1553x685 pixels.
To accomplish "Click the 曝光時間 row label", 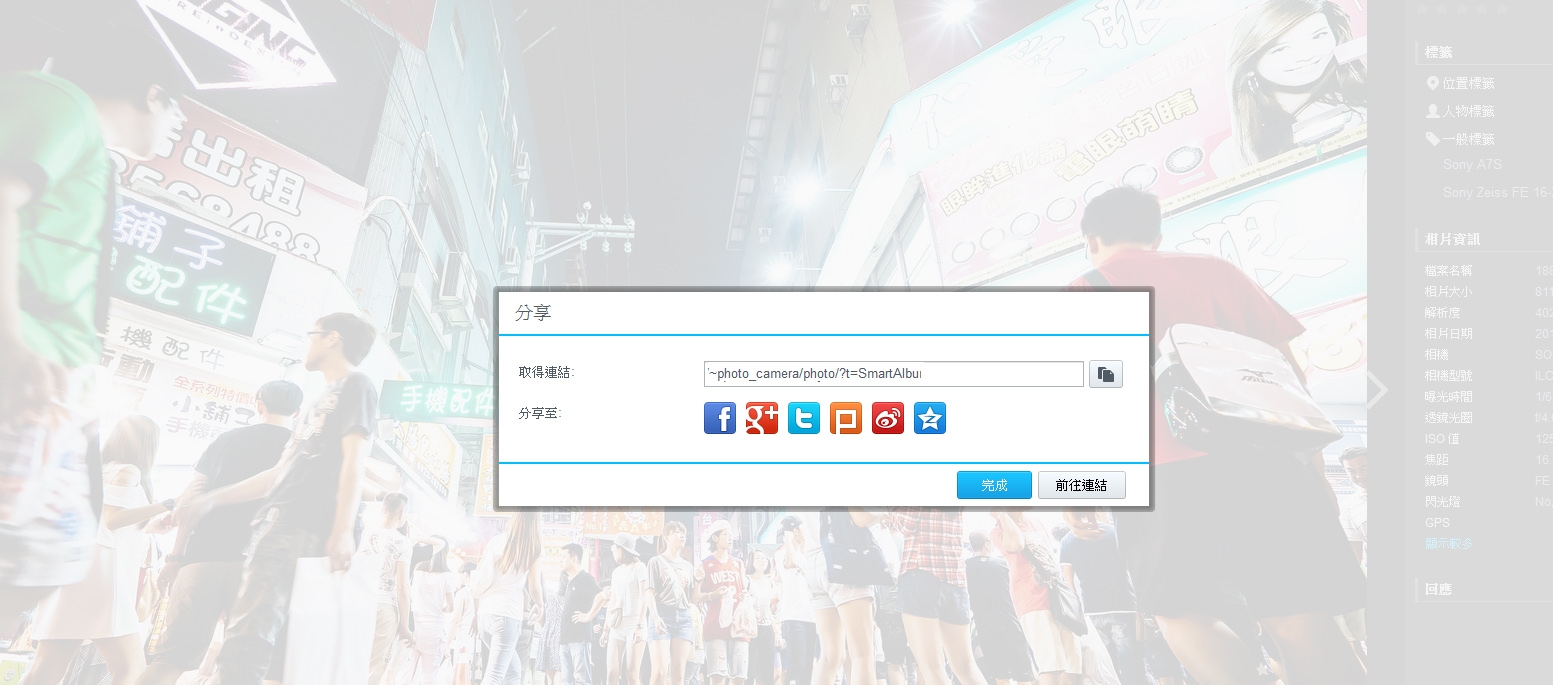I will coord(1448,397).
